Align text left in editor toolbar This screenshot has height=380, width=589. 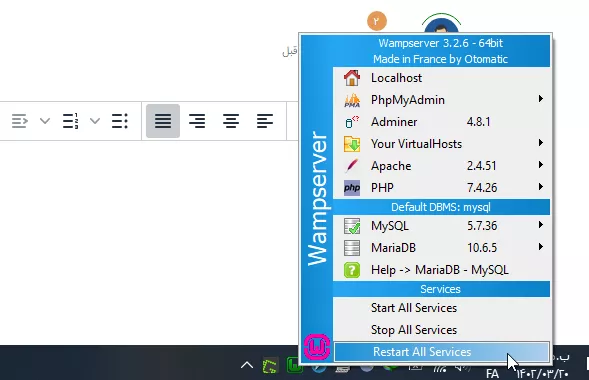pos(264,121)
